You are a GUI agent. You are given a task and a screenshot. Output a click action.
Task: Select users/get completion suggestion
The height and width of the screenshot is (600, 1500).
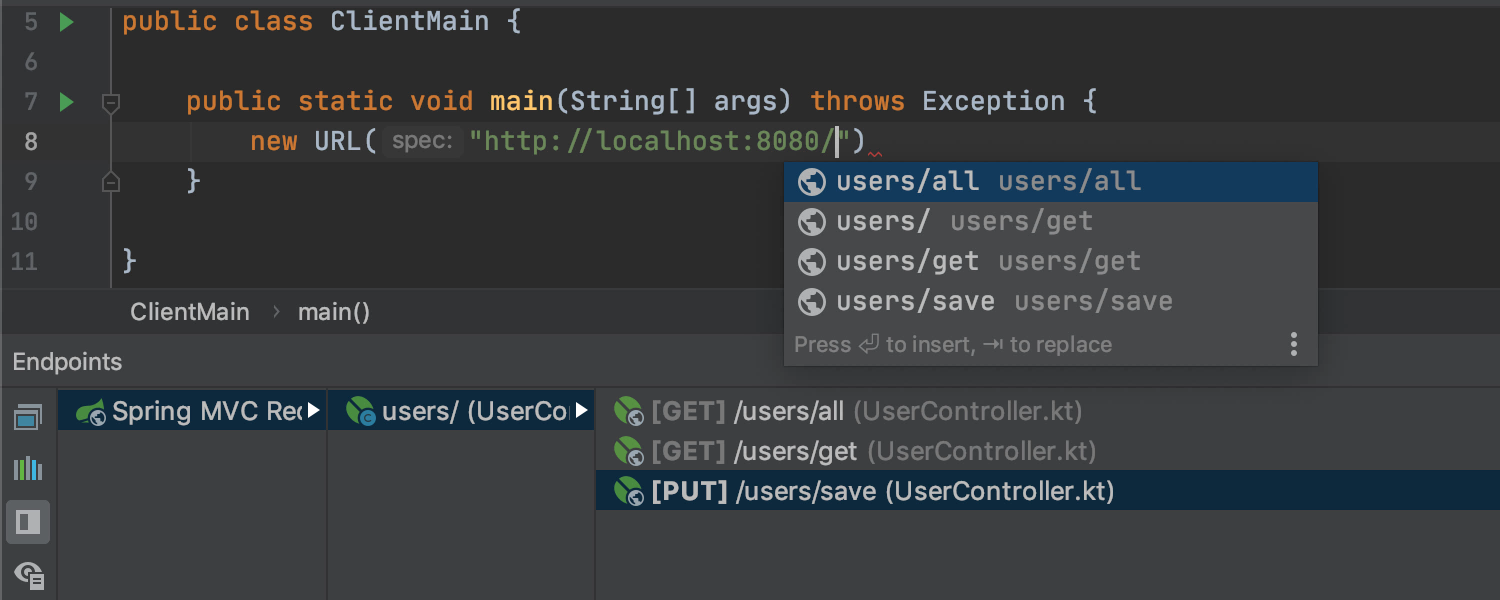pos(907,262)
